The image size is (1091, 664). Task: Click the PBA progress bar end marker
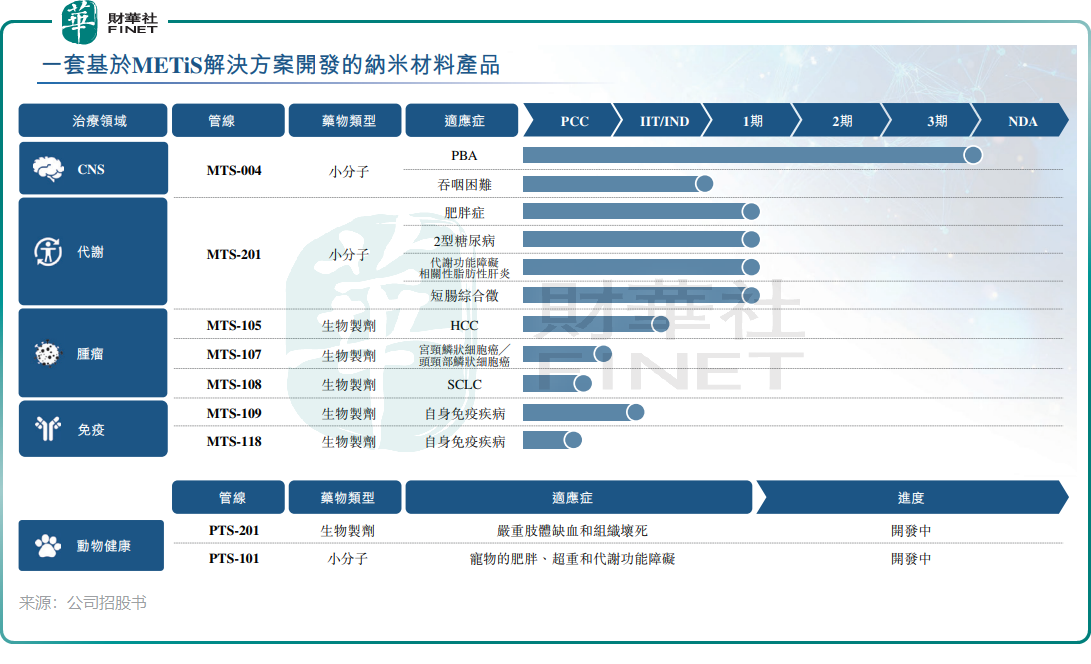point(972,155)
